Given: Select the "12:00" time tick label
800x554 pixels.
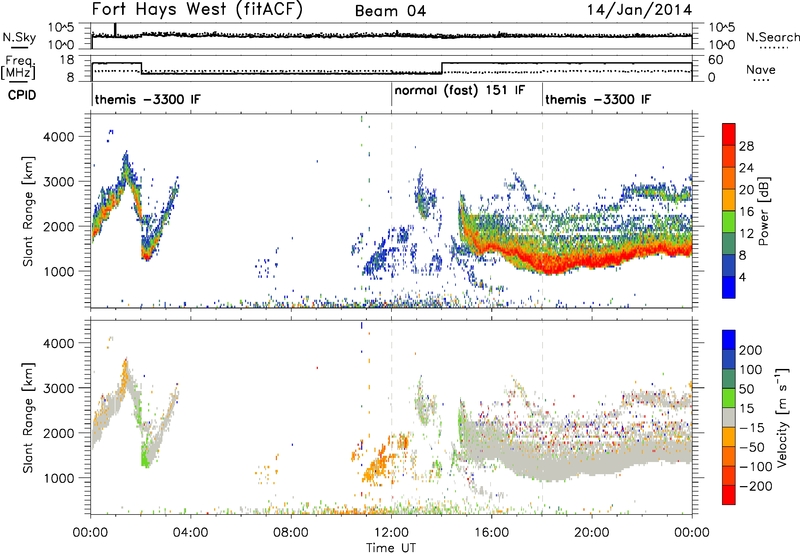Looking at the screenshot, I should point(391,533).
